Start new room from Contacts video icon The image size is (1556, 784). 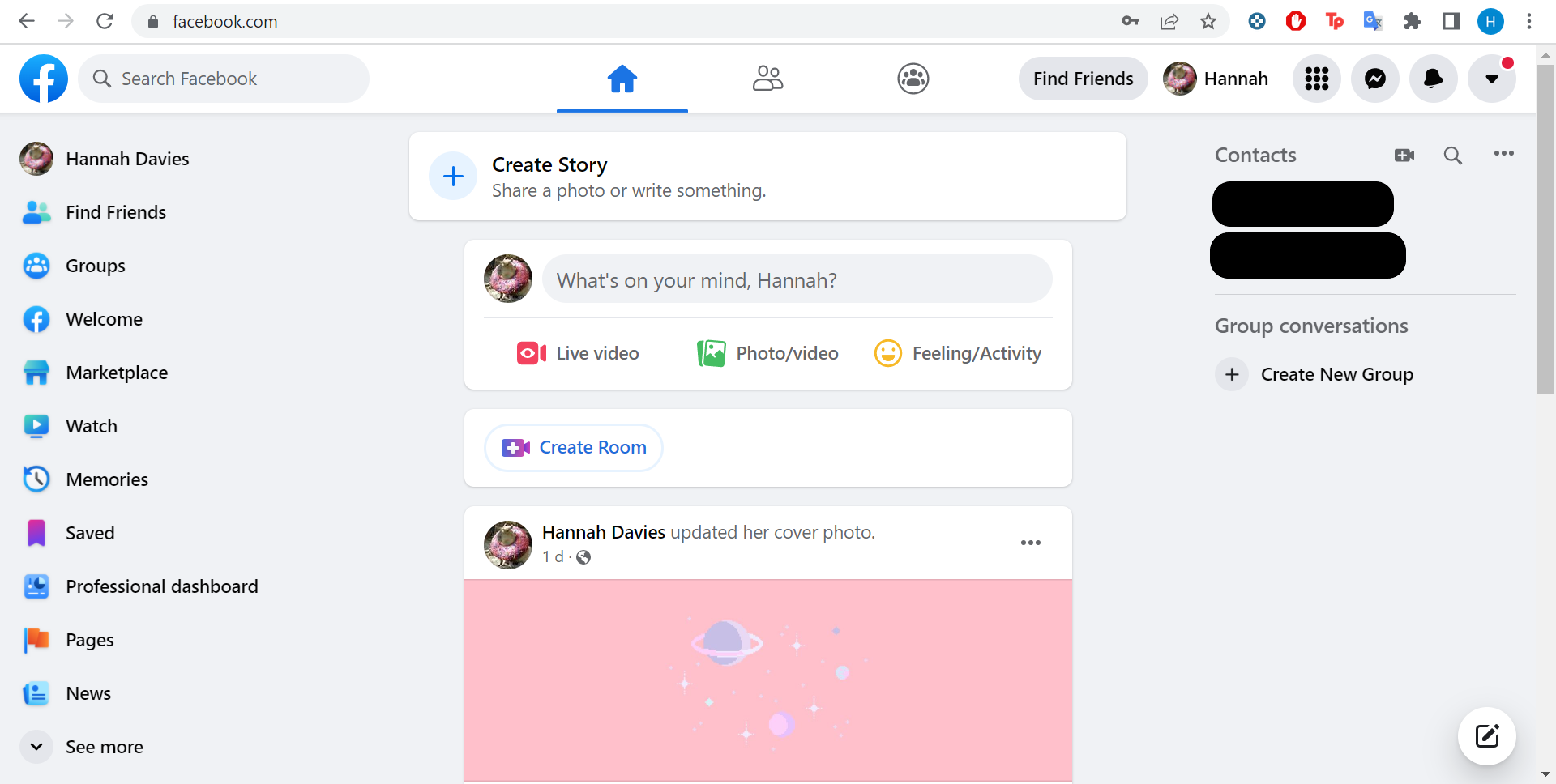click(x=1404, y=156)
